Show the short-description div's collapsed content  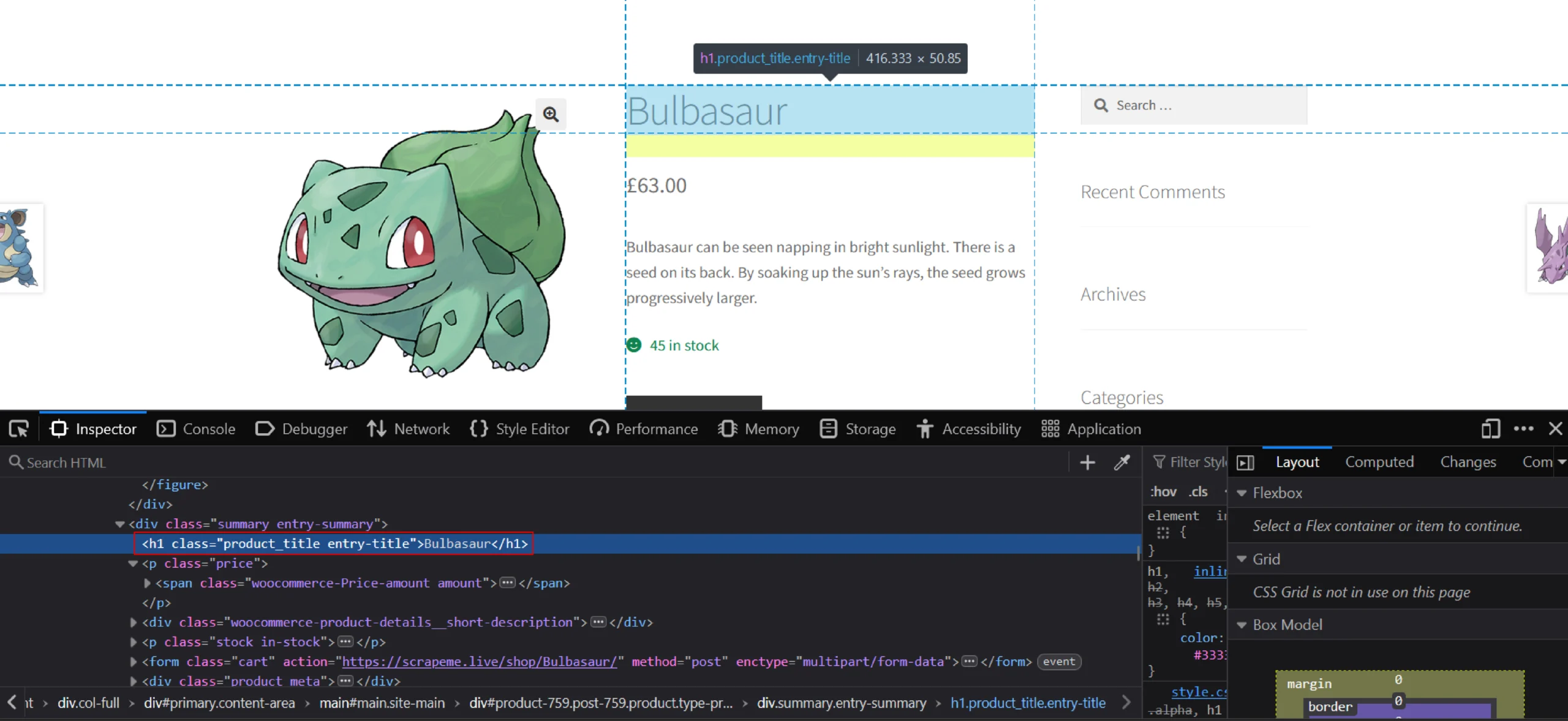coord(598,622)
